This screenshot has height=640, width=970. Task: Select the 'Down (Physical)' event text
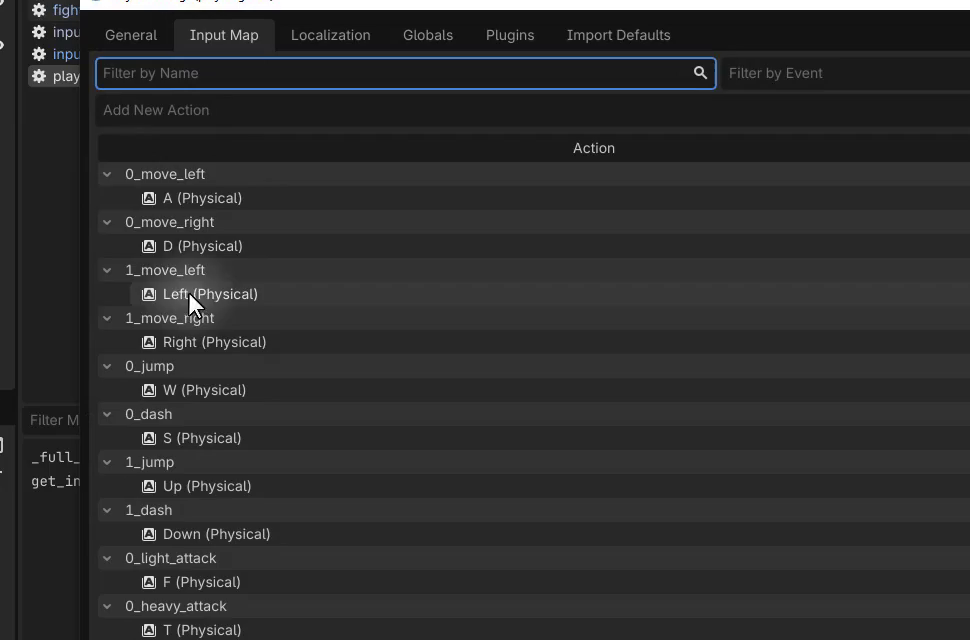point(217,534)
